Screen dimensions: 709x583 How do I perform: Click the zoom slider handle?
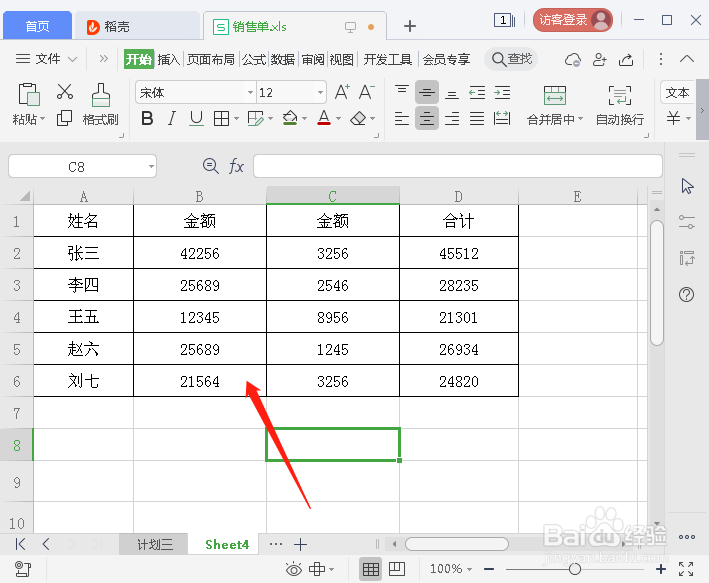575,569
